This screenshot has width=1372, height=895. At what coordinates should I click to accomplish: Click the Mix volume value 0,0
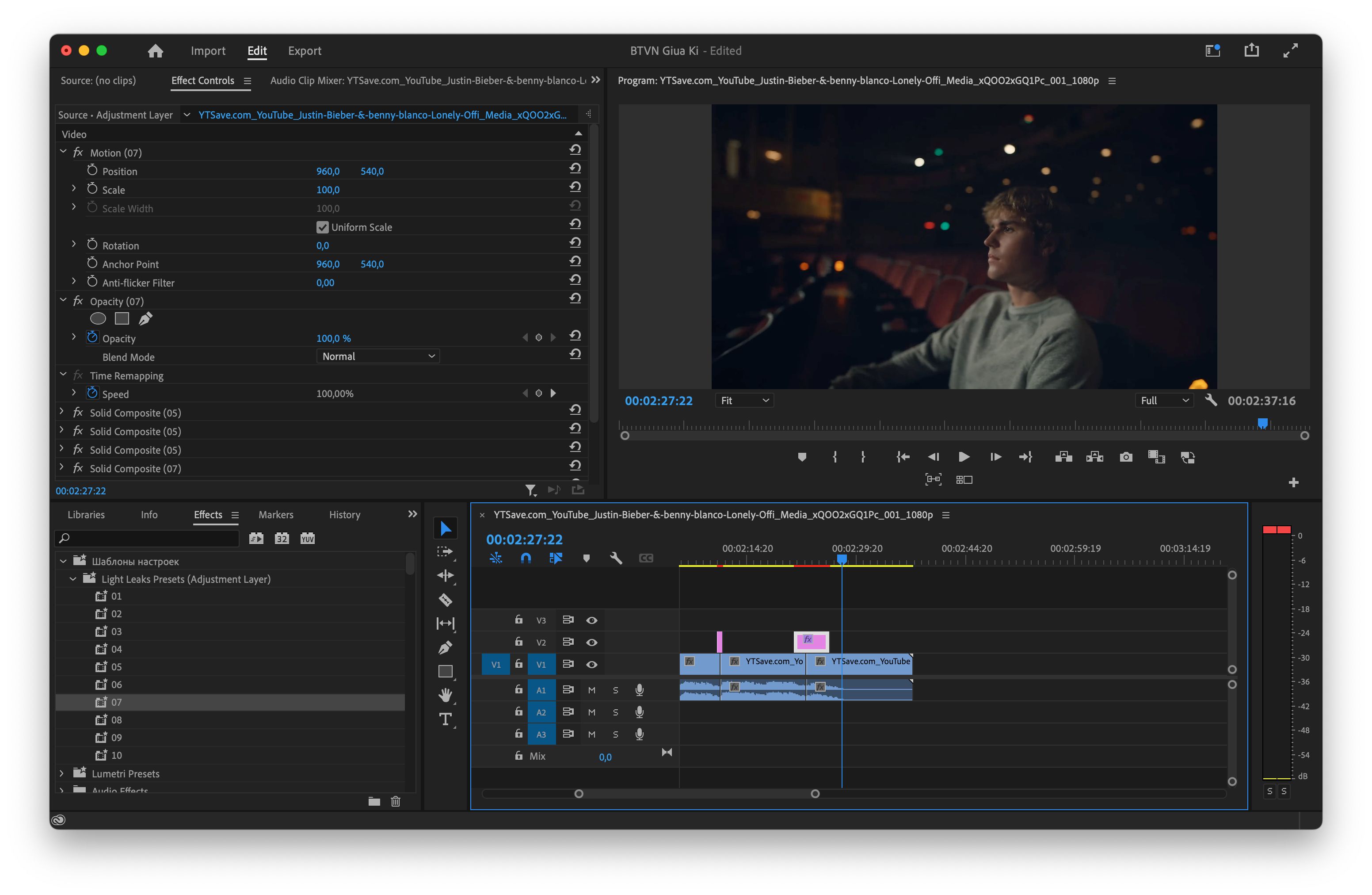click(605, 757)
